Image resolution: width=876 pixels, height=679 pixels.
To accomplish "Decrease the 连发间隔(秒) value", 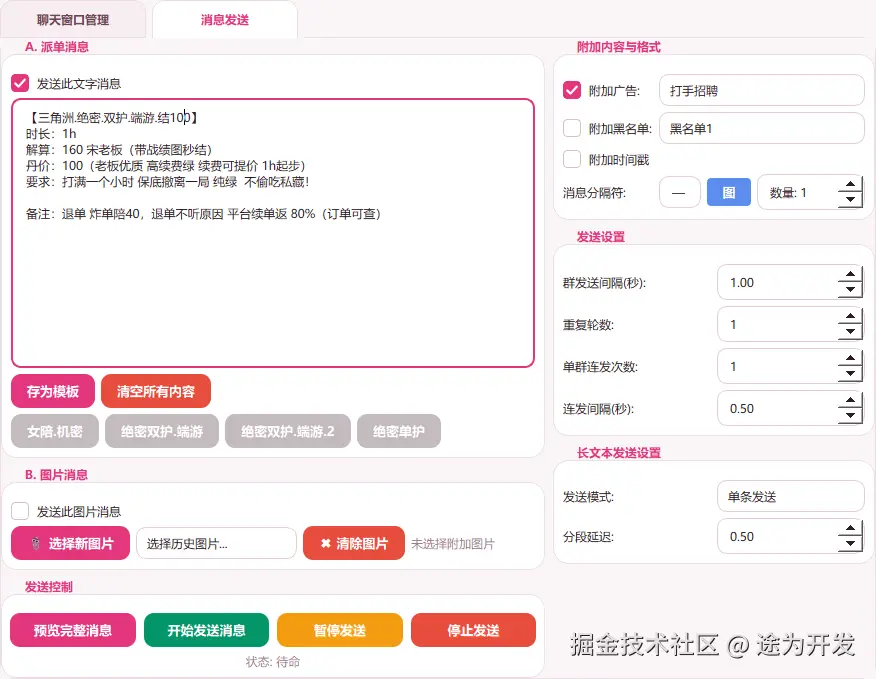I will pos(850,416).
